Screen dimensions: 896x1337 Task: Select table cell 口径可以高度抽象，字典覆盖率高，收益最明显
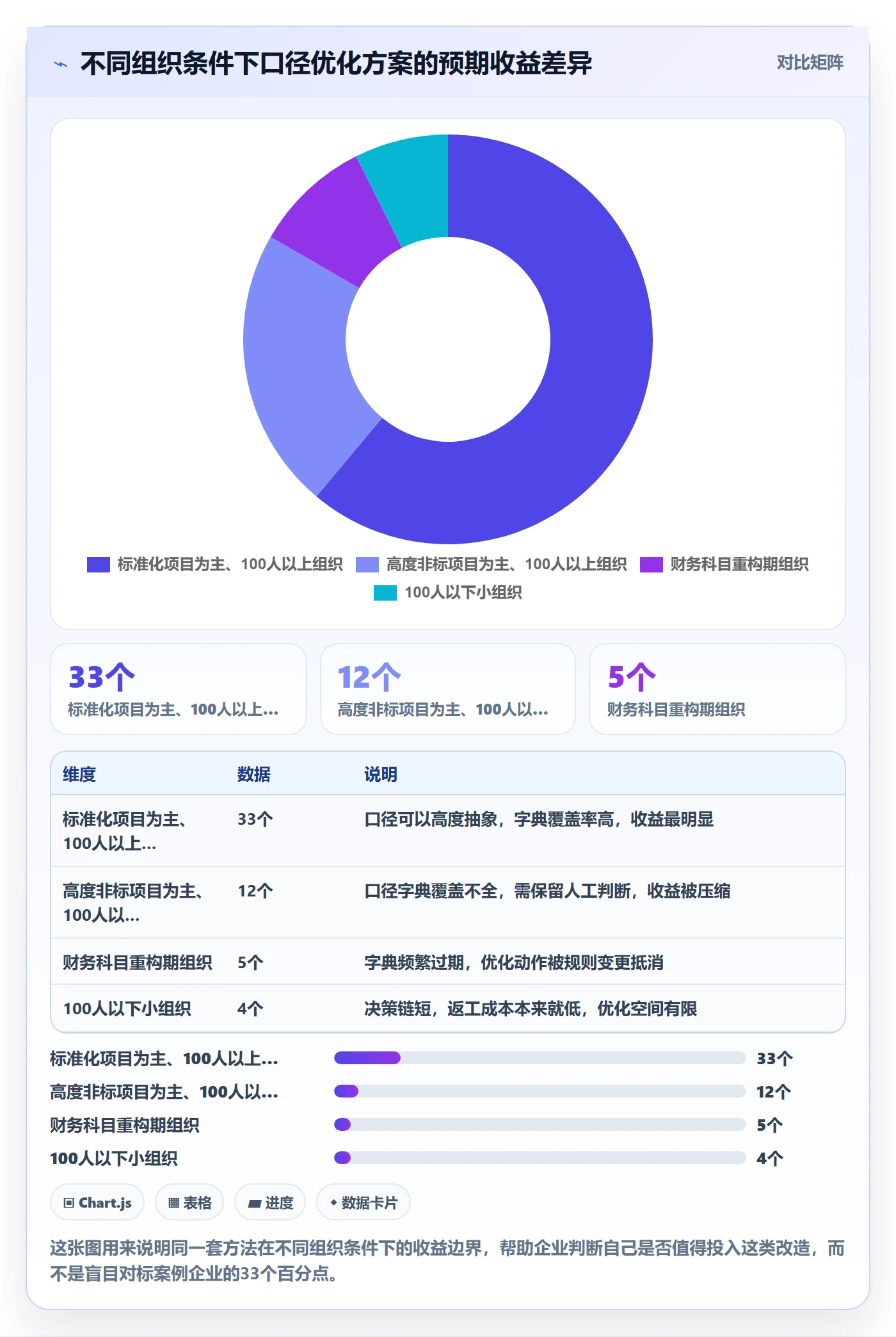click(x=539, y=819)
